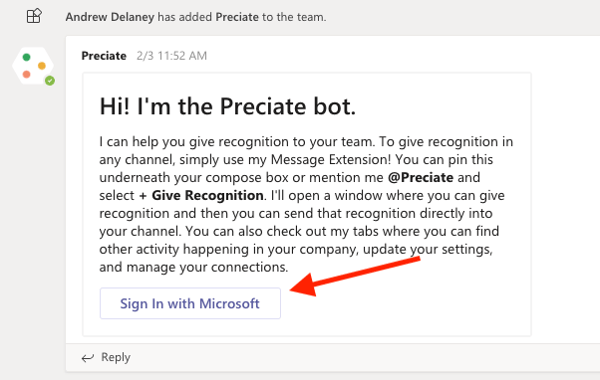Click the orange dot in the Preciate logo

42,66
